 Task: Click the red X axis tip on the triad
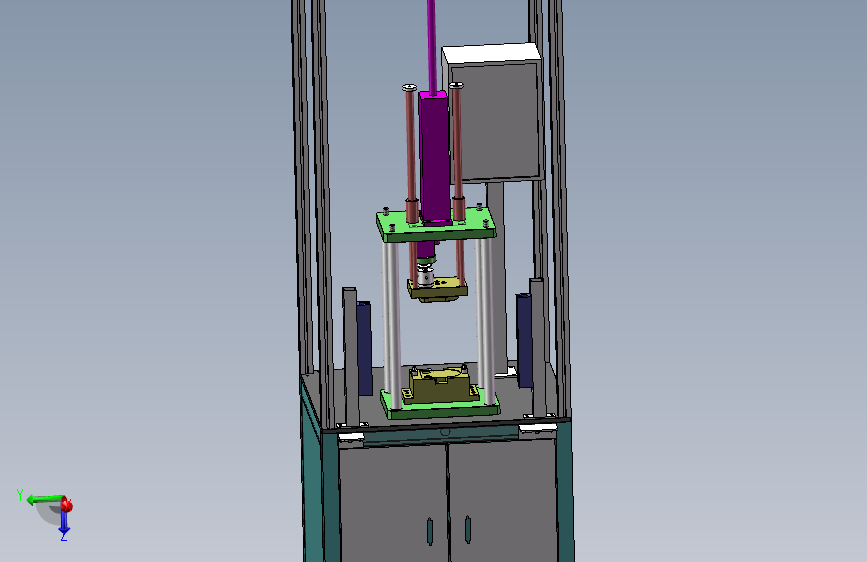pos(67,504)
